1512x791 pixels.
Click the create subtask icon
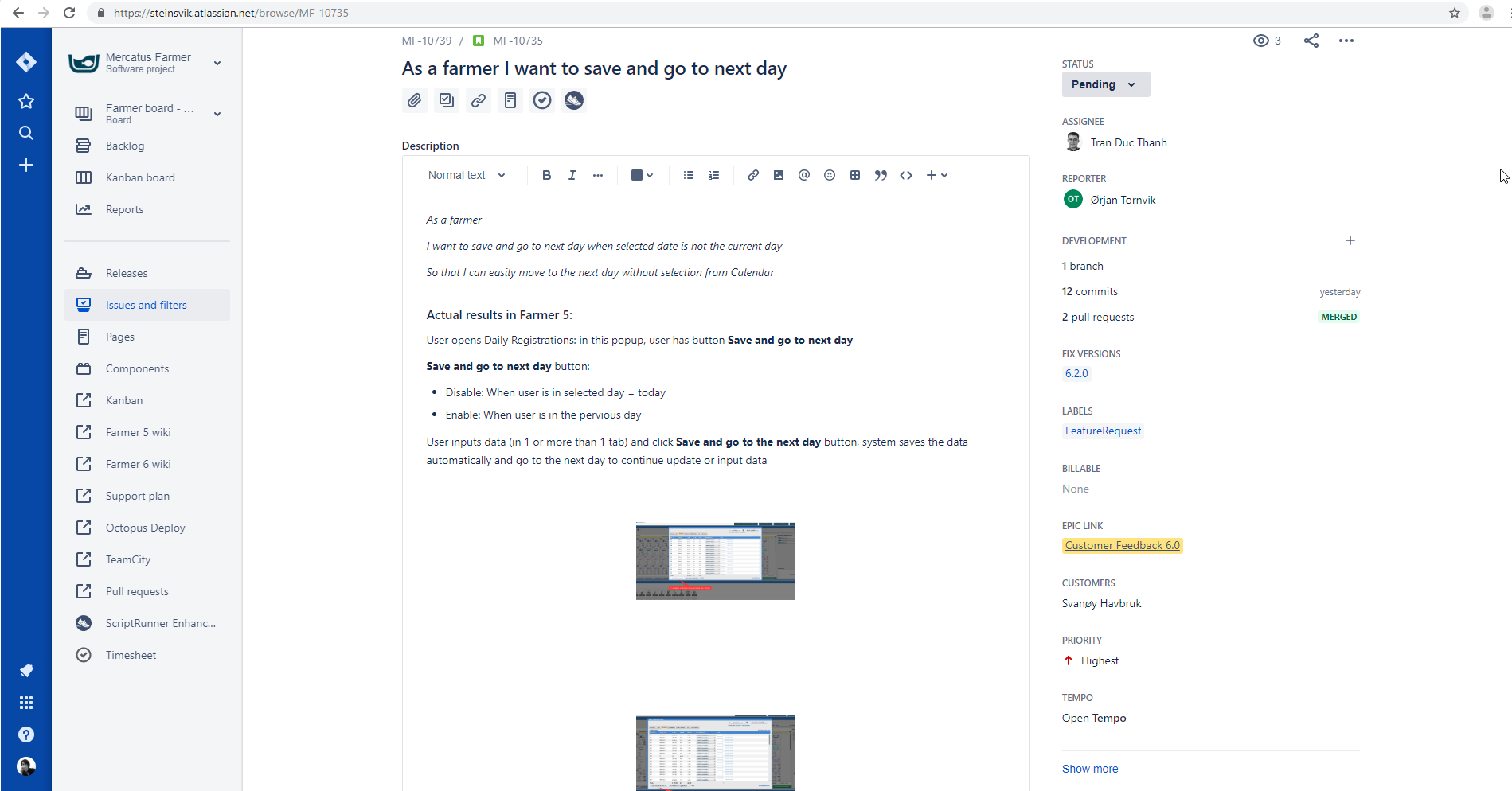447,100
